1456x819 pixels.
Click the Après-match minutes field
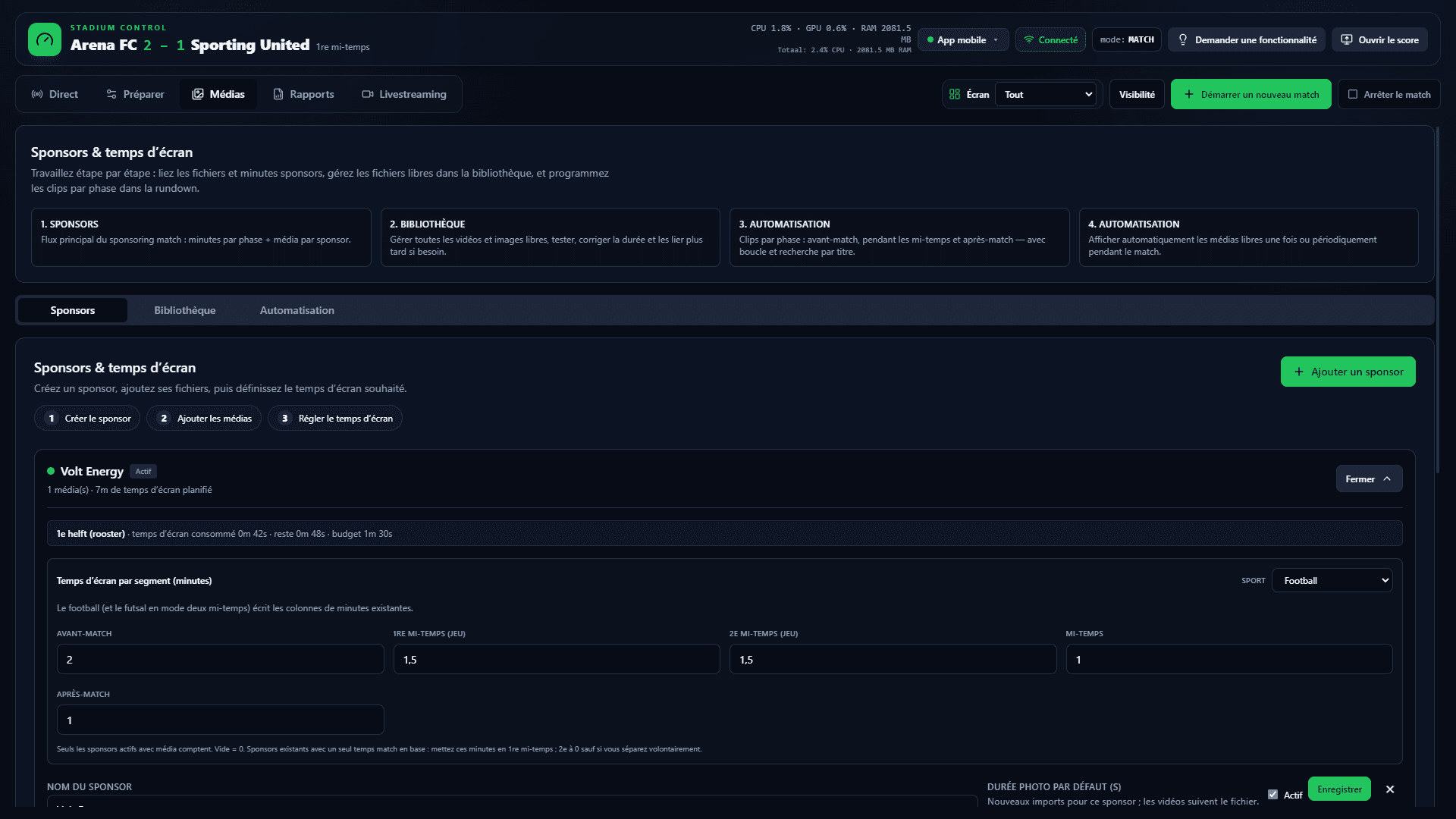click(221, 720)
